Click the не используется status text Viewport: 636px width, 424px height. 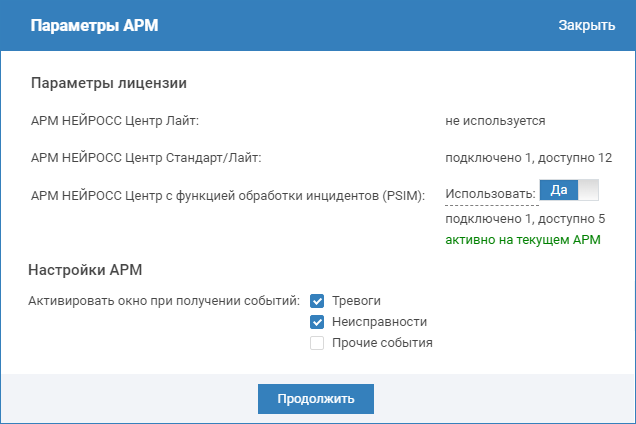point(495,121)
